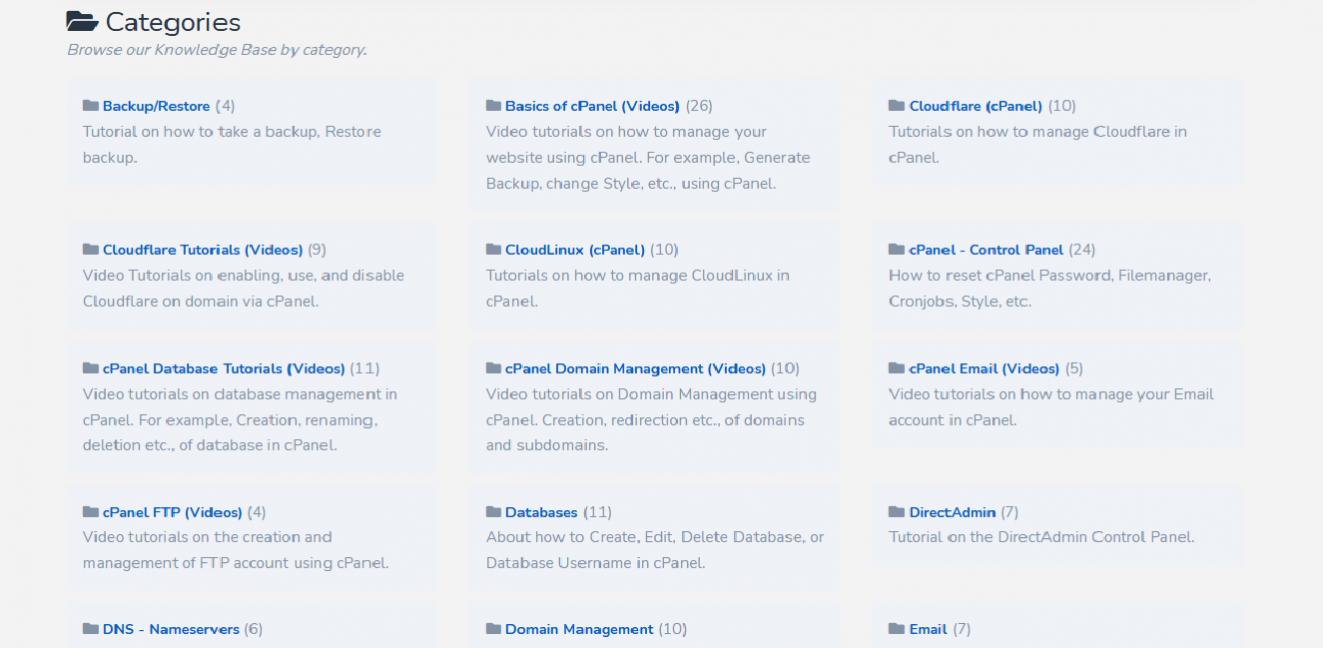Click folder icon next to Basics of cPanel (Videos)
1323x648 pixels.
tap(493, 106)
